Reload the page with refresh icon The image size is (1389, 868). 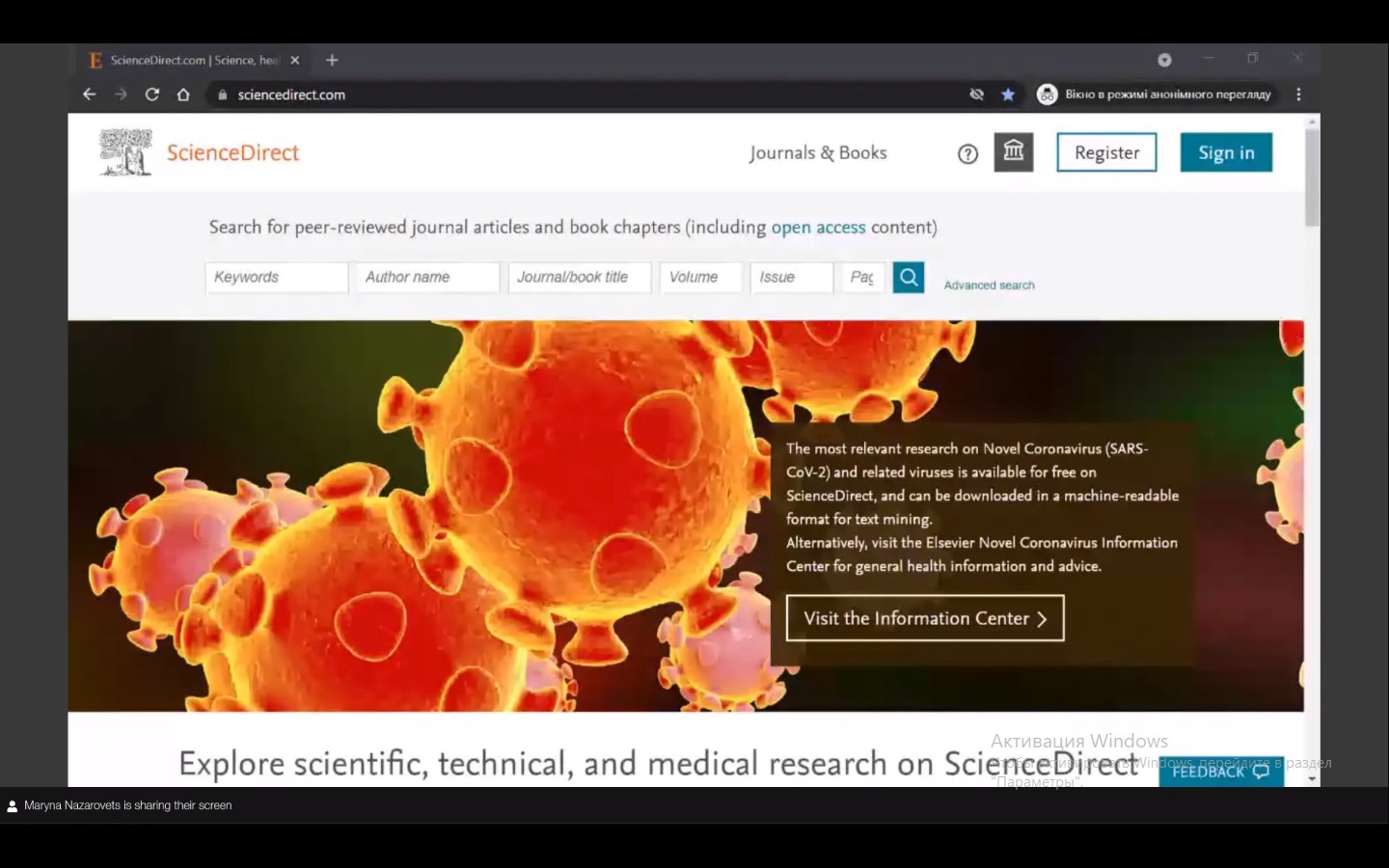[x=151, y=95]
